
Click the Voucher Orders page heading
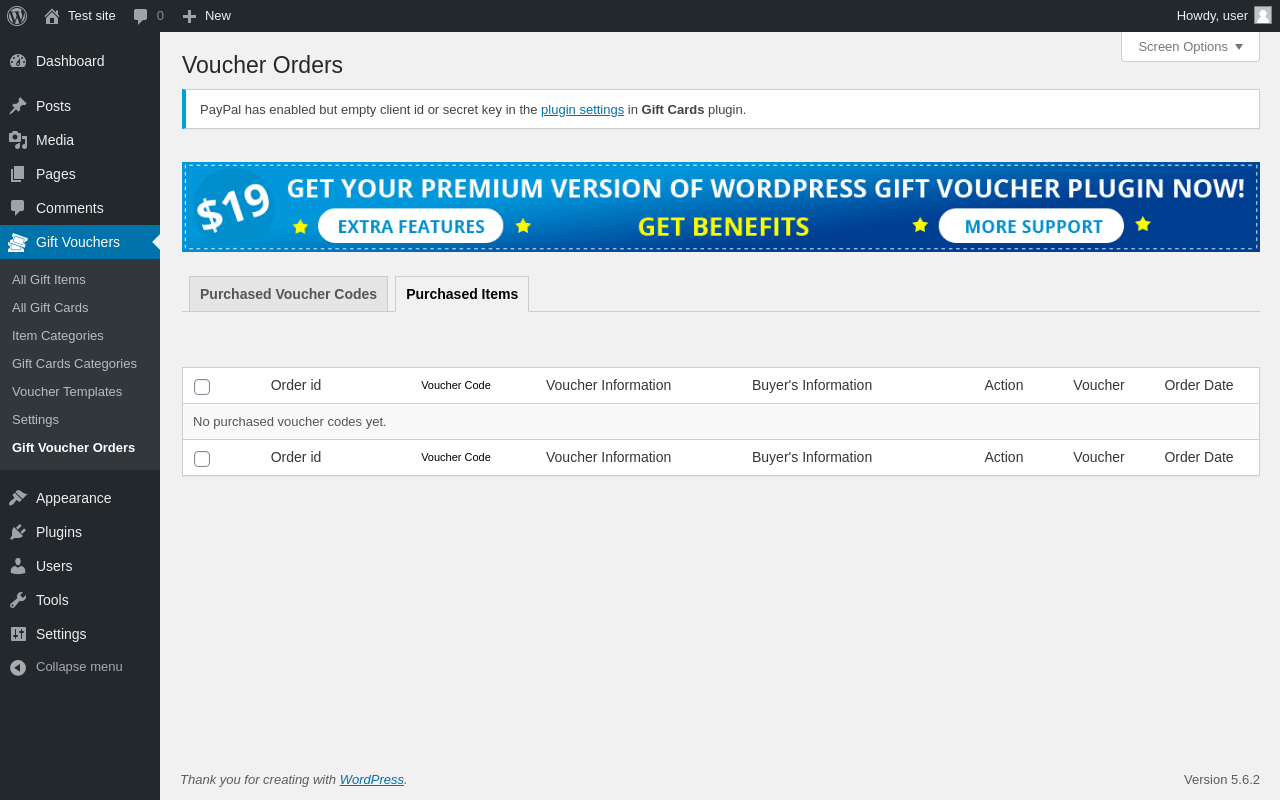[x=262, y=65]
